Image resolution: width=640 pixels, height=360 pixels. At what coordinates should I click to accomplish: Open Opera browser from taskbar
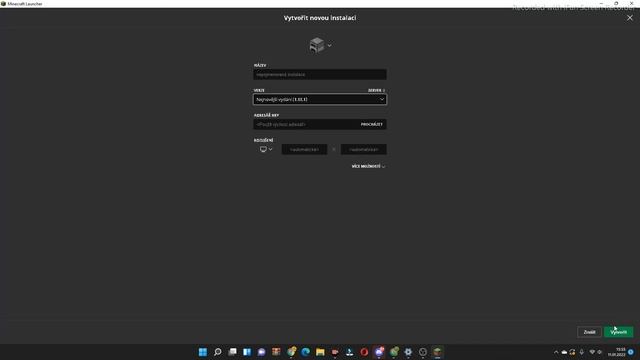coord(364,352)
